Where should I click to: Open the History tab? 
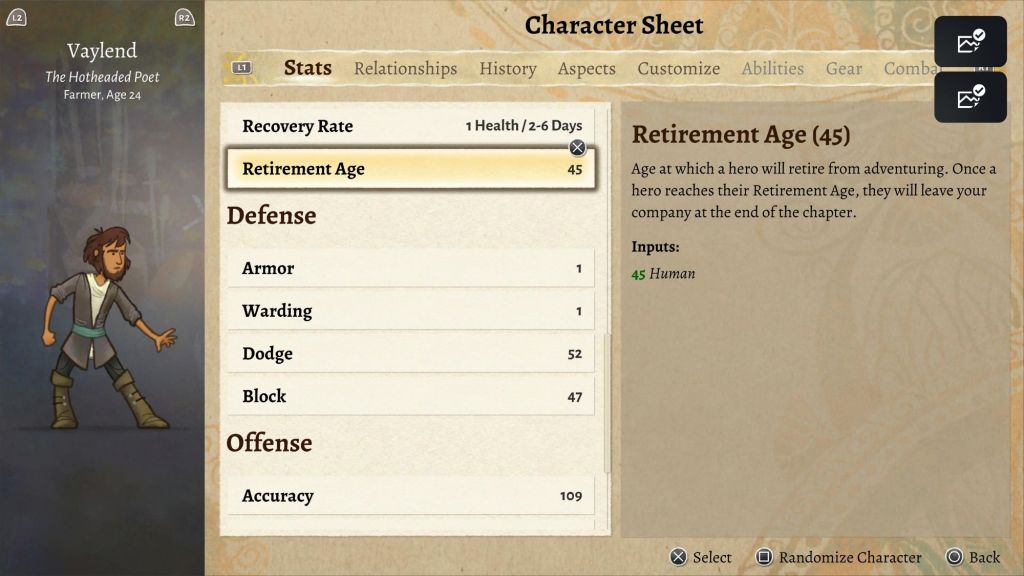click(x=507, y=68)
